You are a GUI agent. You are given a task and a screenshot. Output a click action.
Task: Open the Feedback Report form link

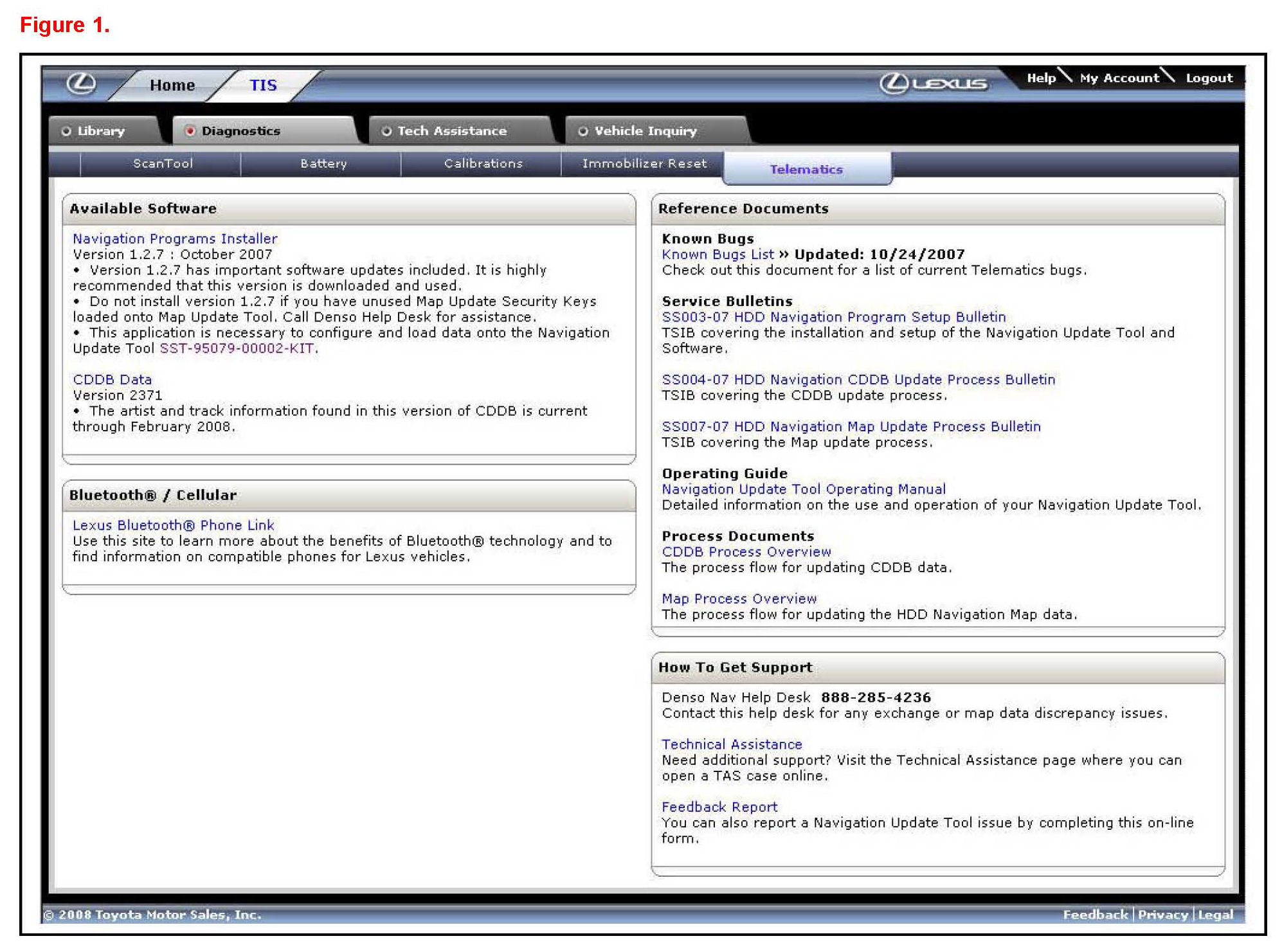coord(719,807)
